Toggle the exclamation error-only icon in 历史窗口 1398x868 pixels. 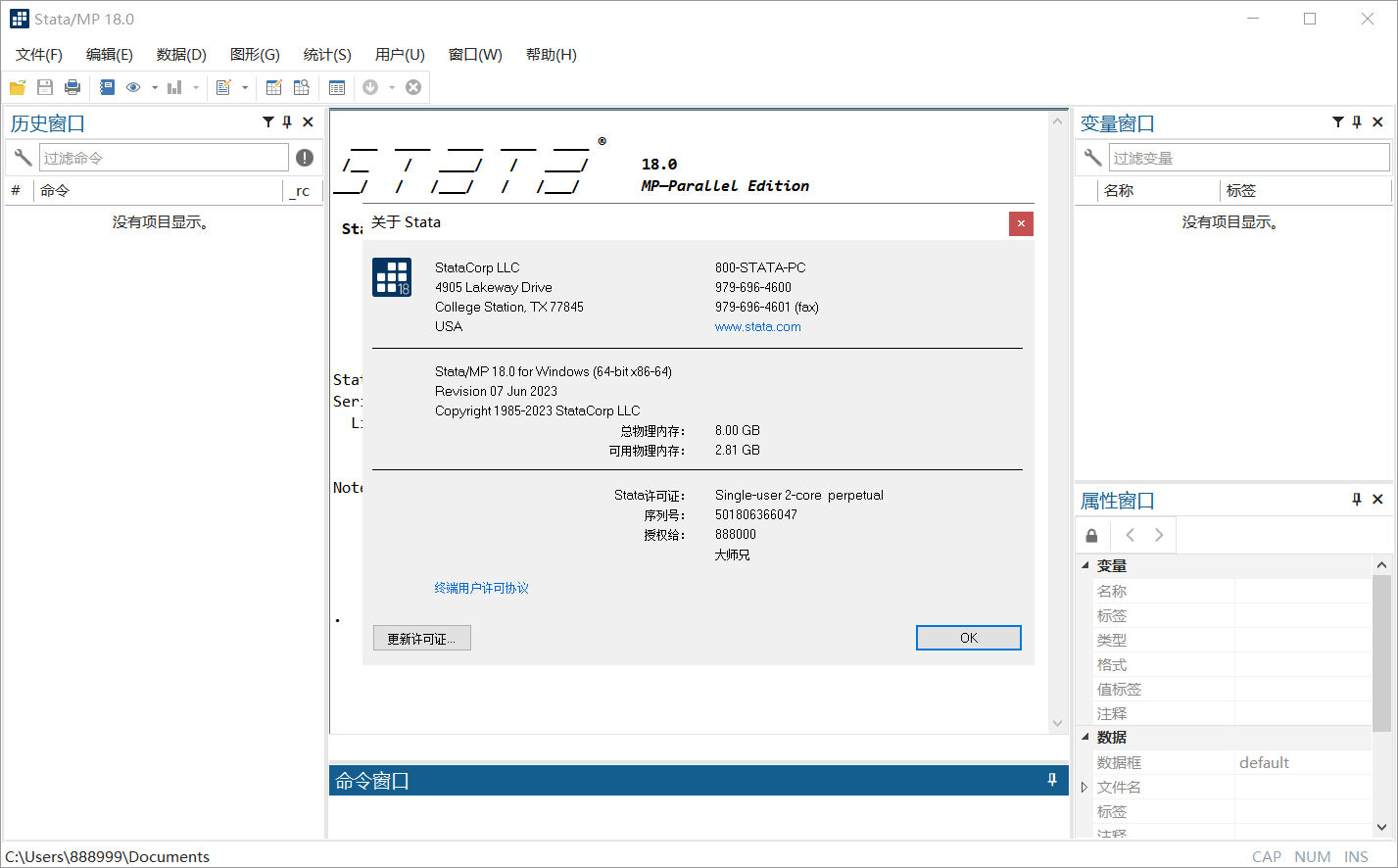[x=305, y=158]
